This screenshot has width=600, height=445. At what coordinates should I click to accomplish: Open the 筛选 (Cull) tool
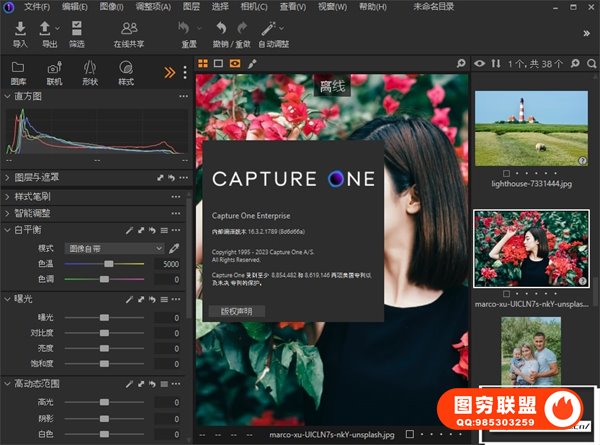pos(77,28)
